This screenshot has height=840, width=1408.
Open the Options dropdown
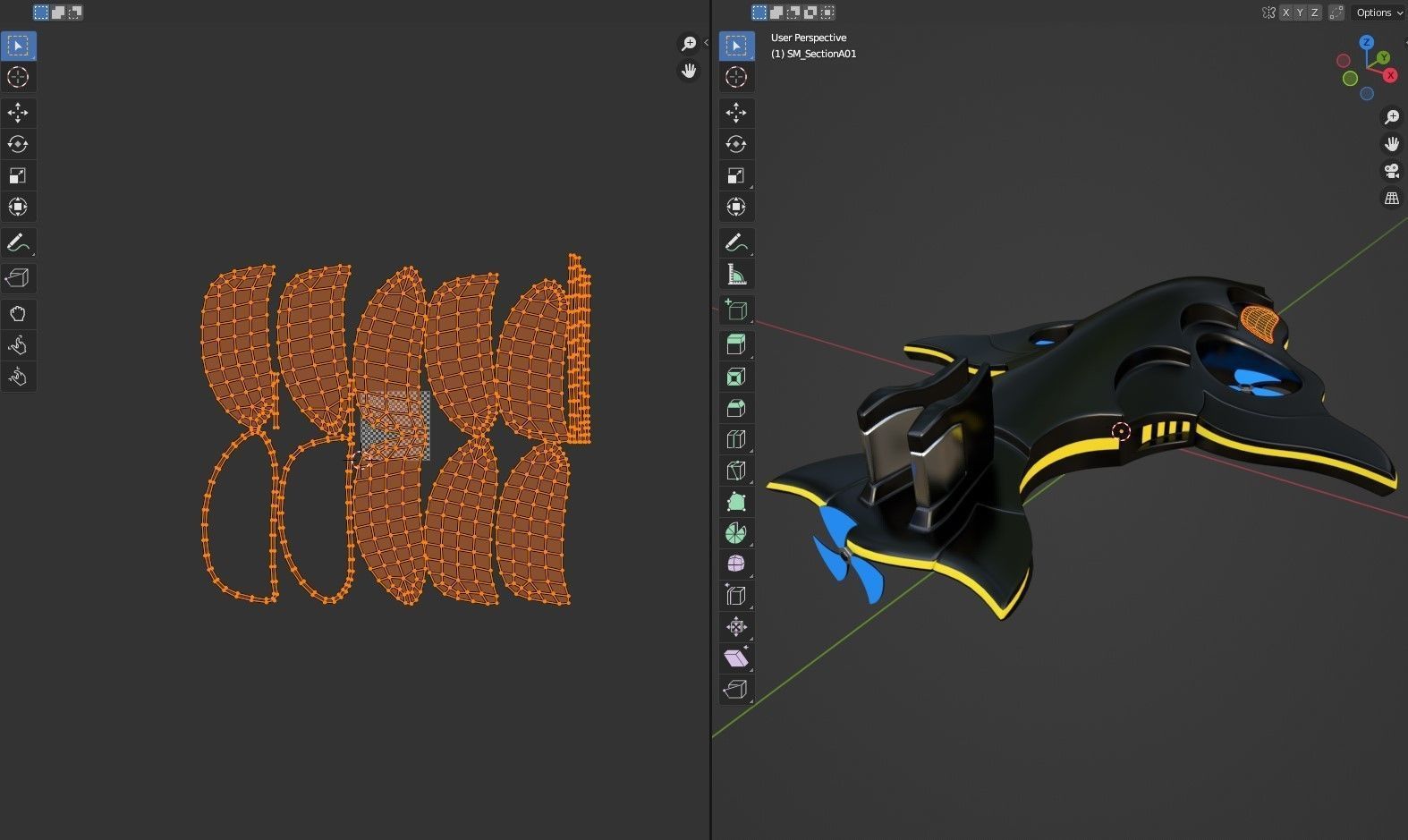1378,13
